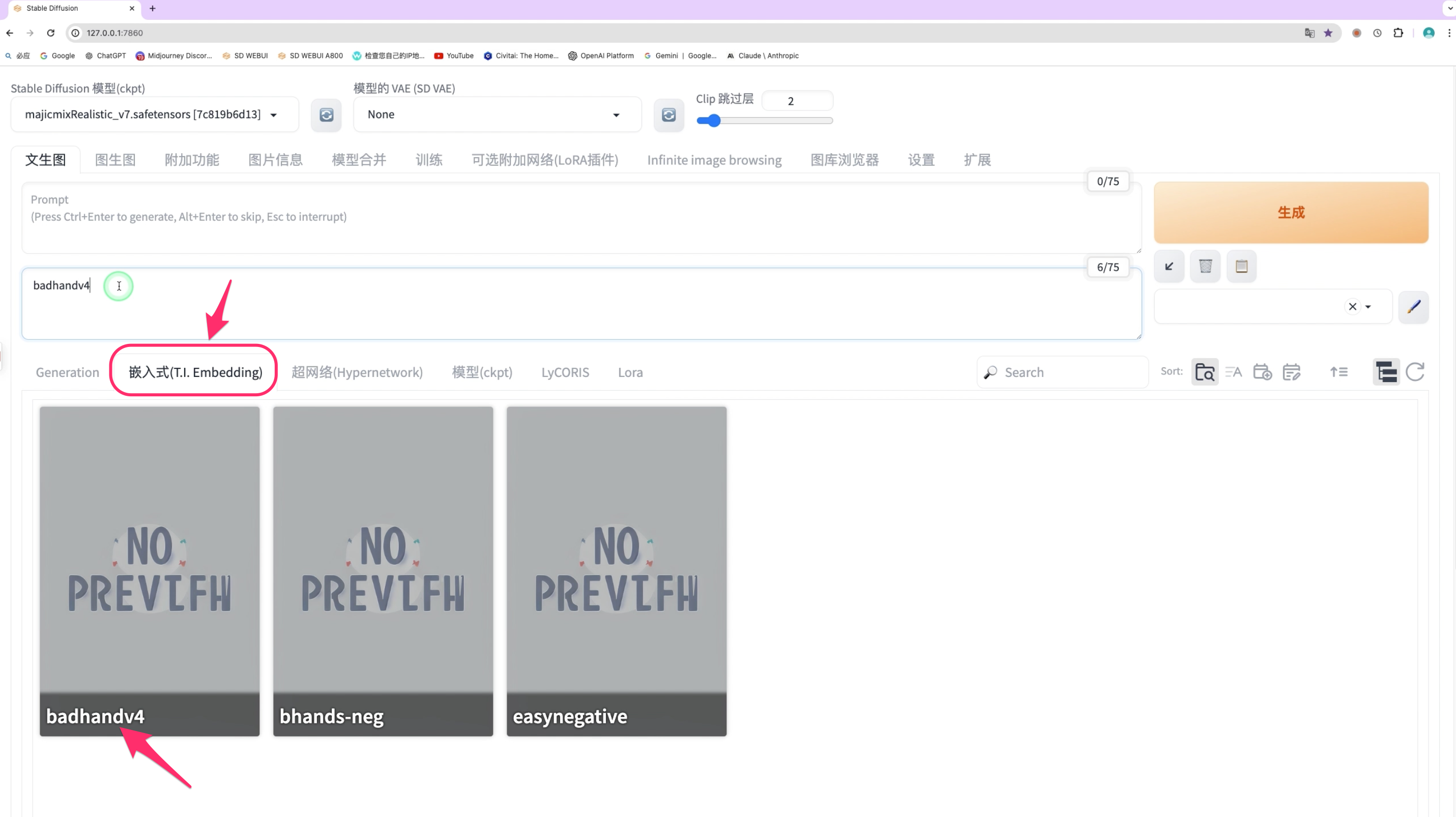
Task: Click the Clip skip number field
Action: click(x=797, y=101)
